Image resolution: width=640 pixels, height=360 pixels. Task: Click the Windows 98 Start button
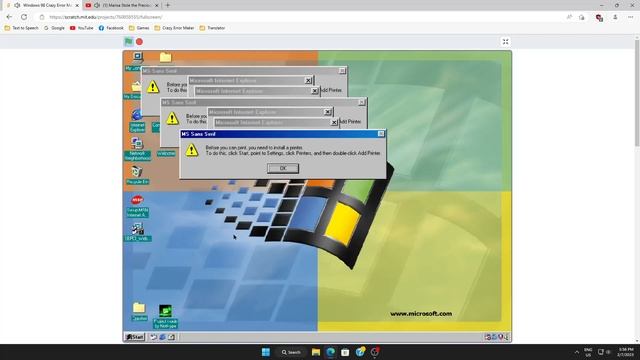[135, 337]
